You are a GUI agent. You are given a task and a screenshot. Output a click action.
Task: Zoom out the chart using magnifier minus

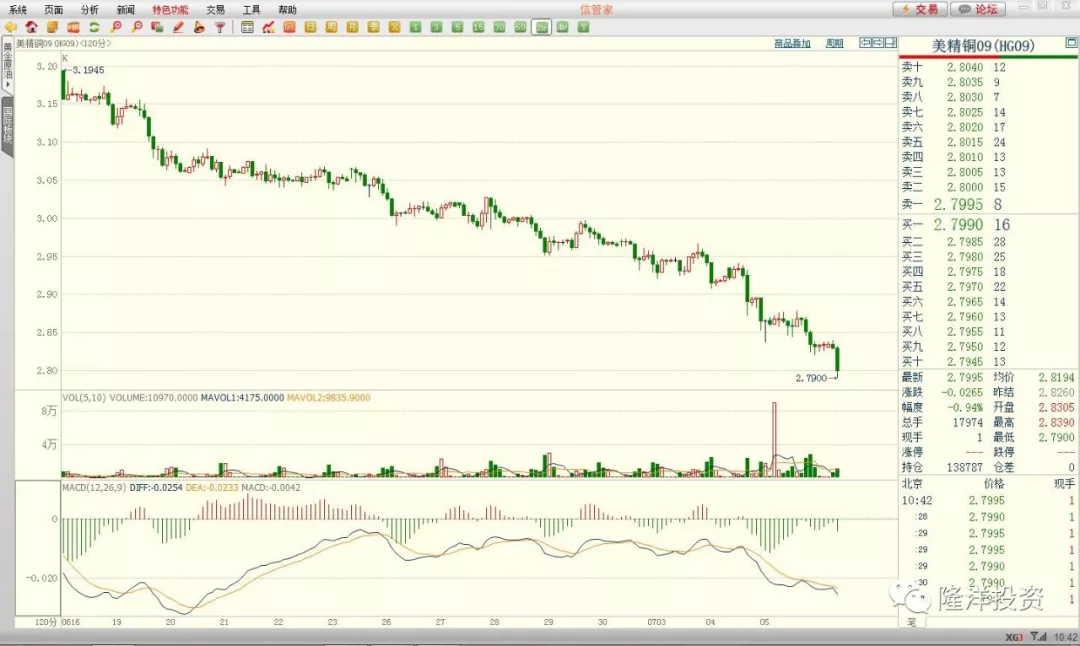click(x=137, y=27)
